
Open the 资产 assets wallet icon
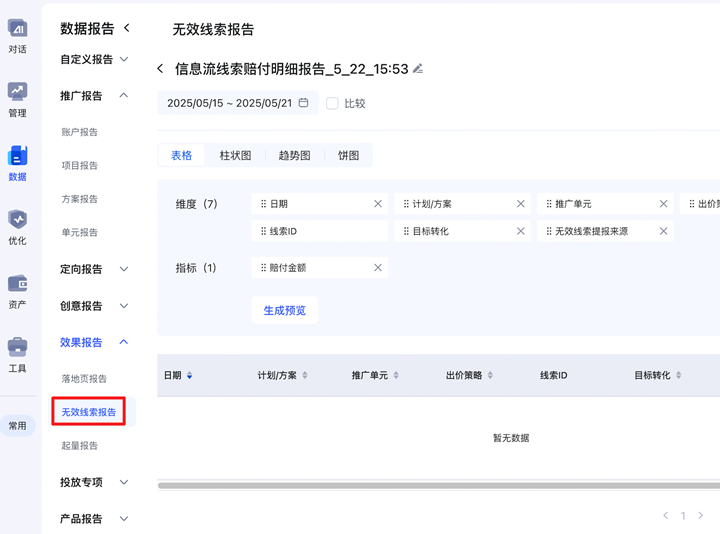point(17,285)
